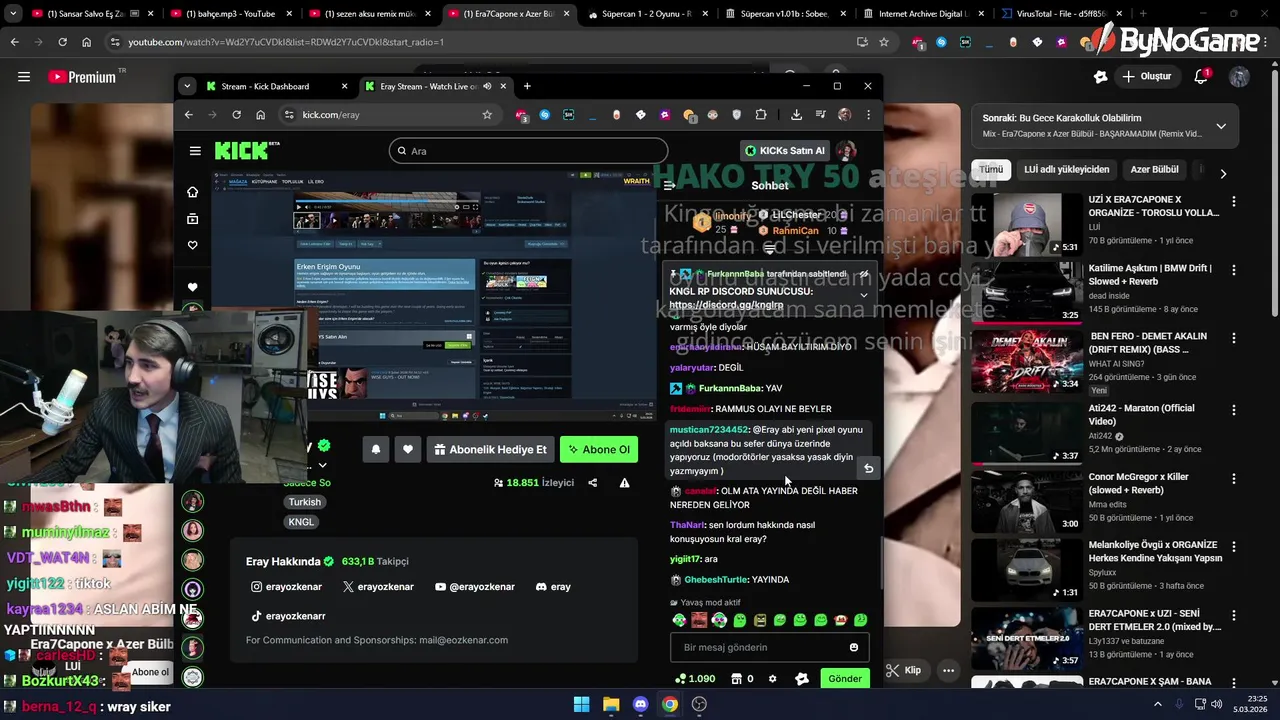This screenshot has height=720, width=1280.
Task: Expand the chat leaderboard arrow below RahmiCan
Action: pyautogui.click(x=769, y=251)
